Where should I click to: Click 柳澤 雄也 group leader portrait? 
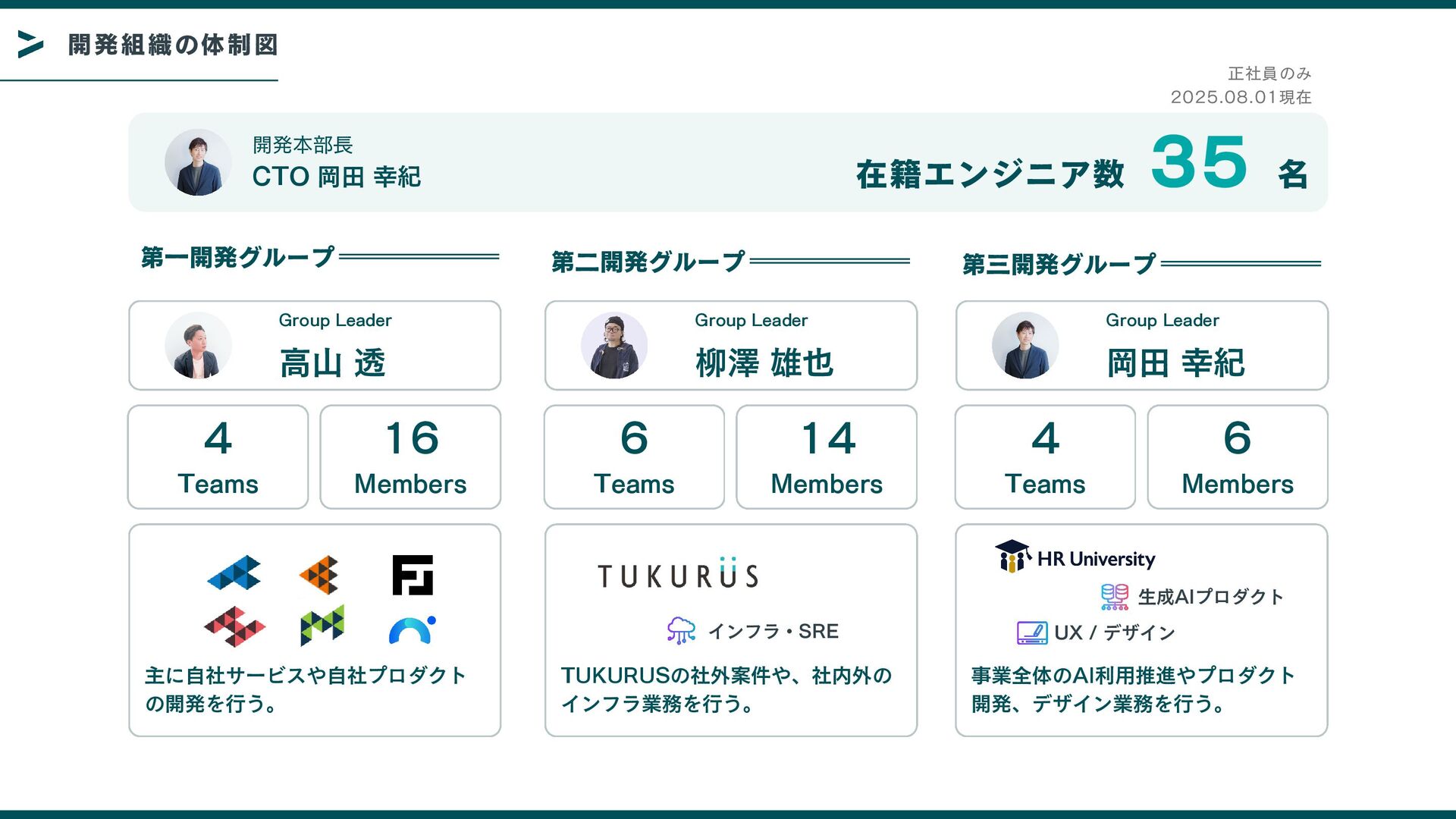[x=614, y=346]
